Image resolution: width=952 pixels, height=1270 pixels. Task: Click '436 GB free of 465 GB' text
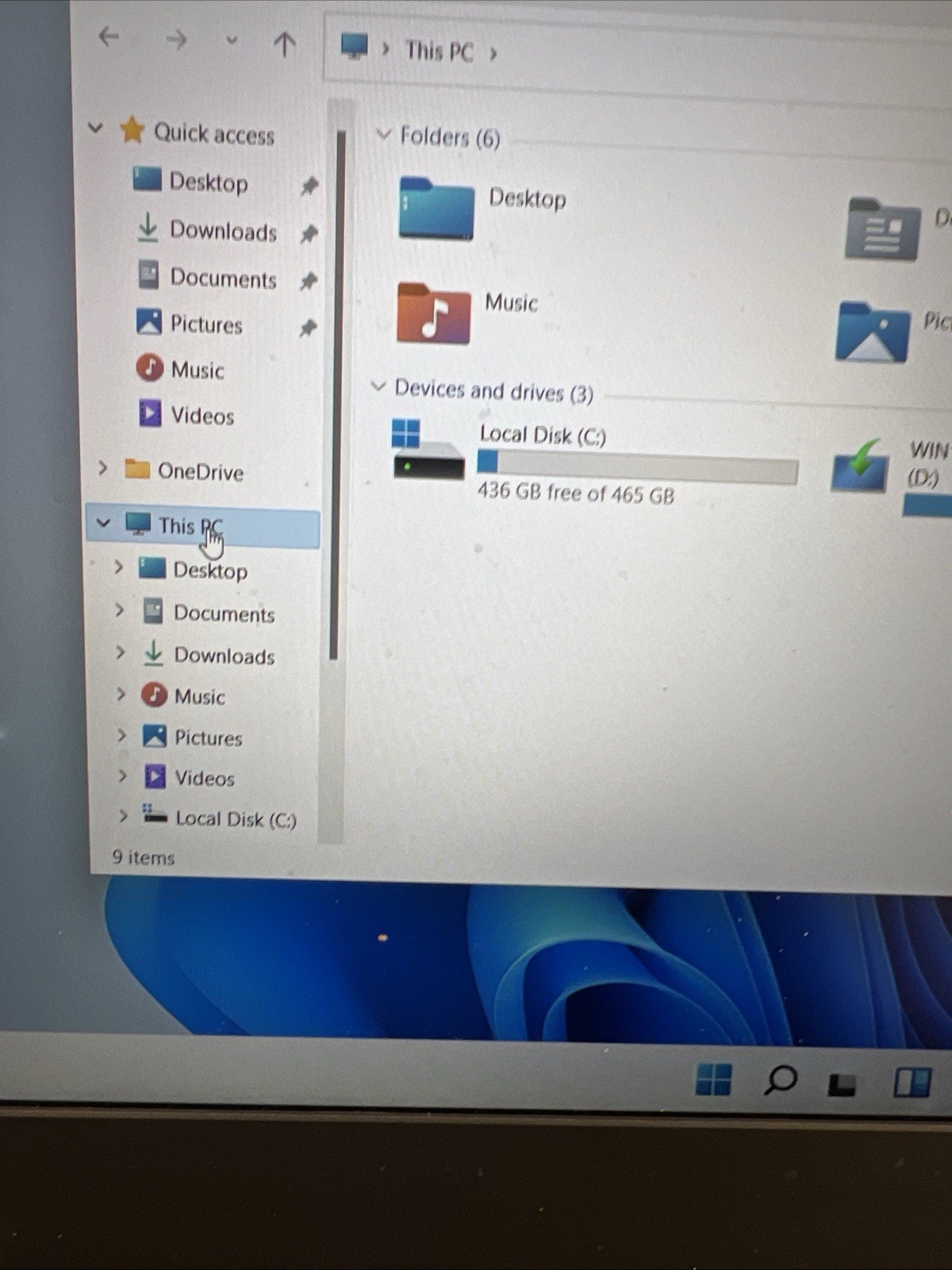click(x=576, y=493)
